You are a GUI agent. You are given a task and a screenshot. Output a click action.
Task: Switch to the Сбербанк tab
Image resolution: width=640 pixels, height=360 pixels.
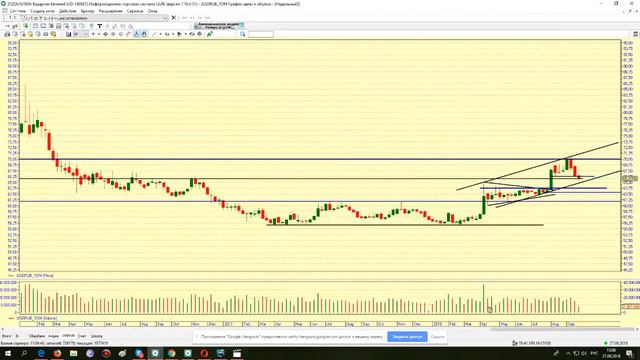pyautogui.click(x=37, y=336)
